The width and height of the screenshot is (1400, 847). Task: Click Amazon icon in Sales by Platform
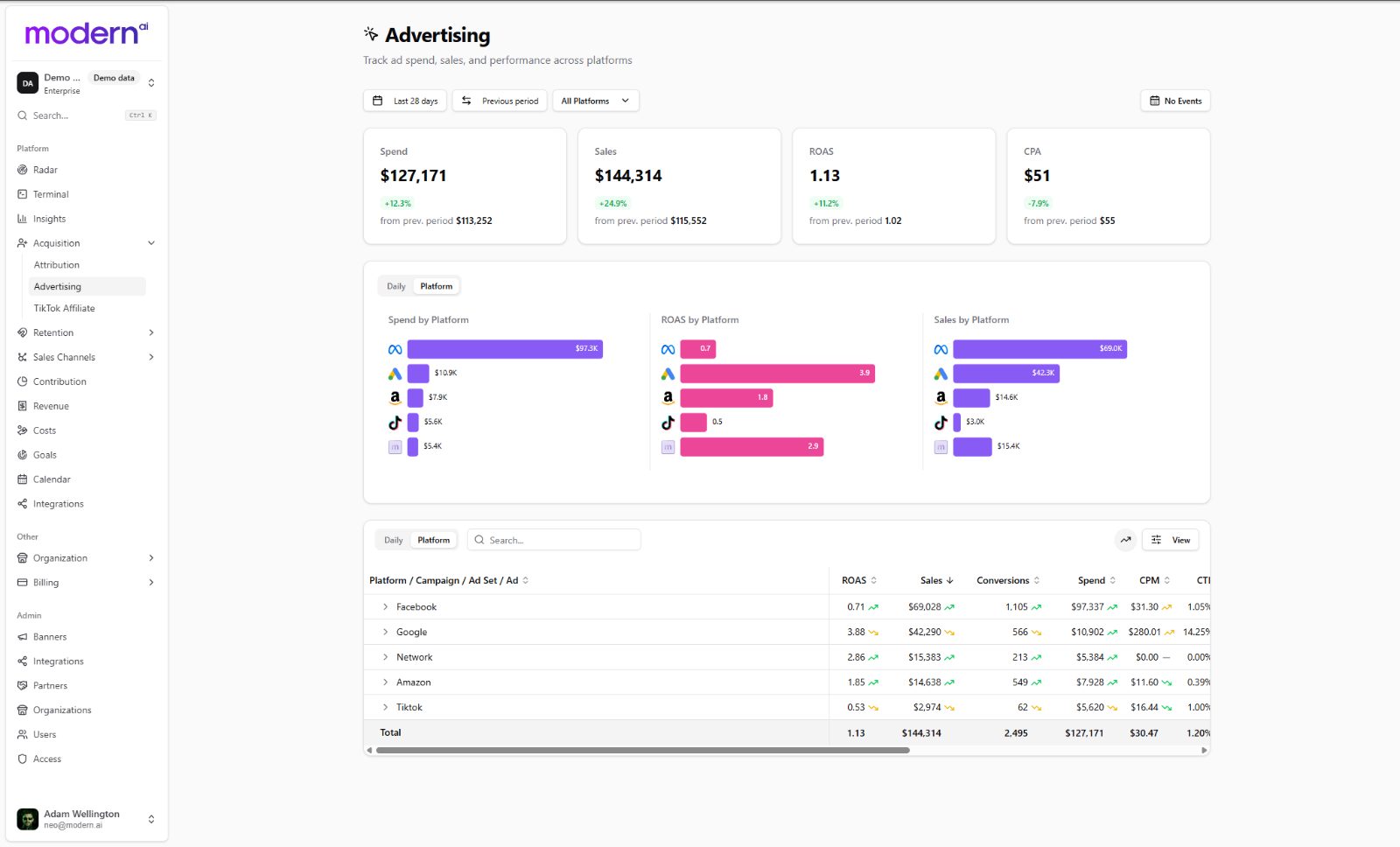coord(941,397)
